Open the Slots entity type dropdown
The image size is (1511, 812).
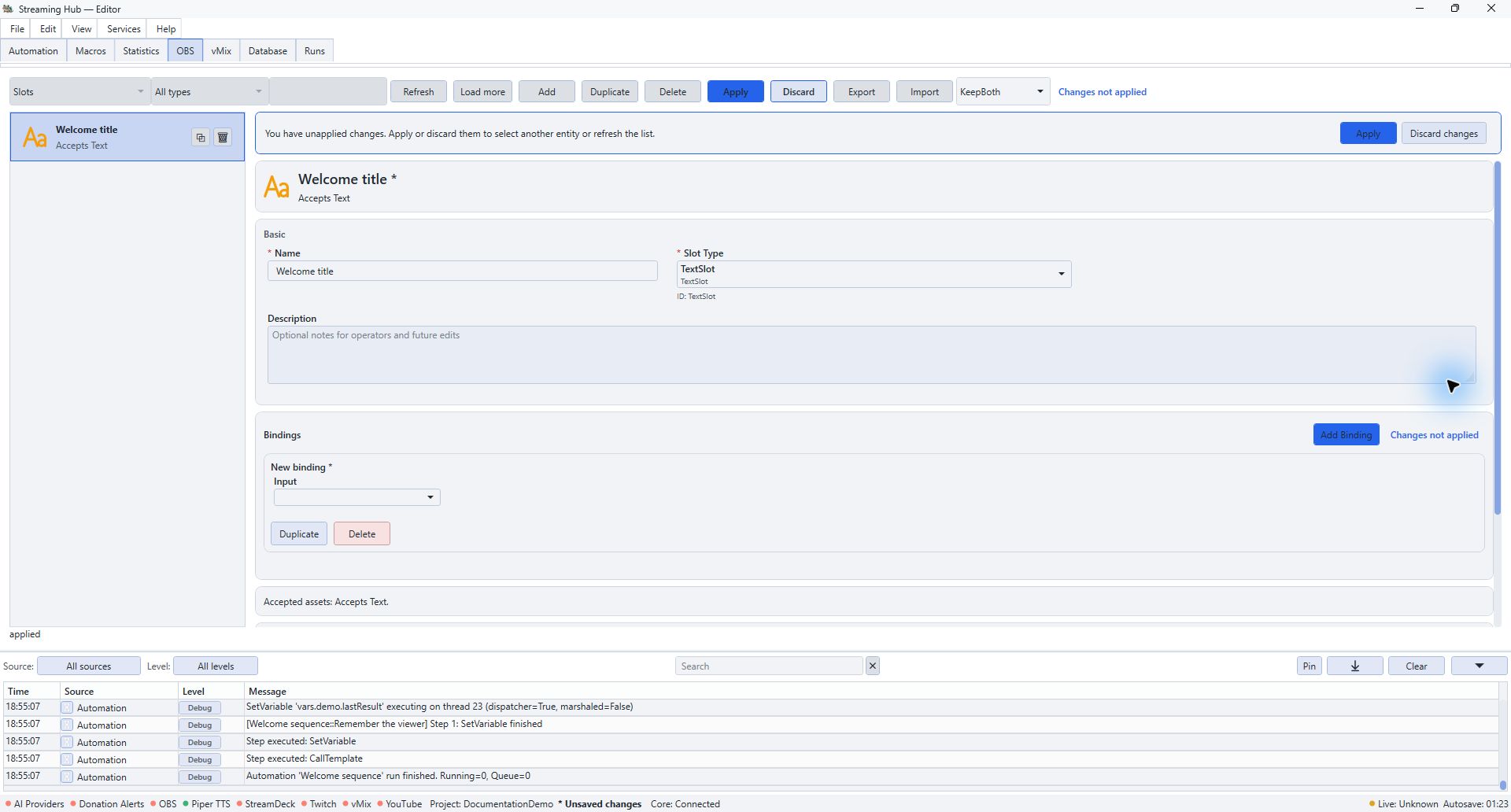[x=79, y=92]
